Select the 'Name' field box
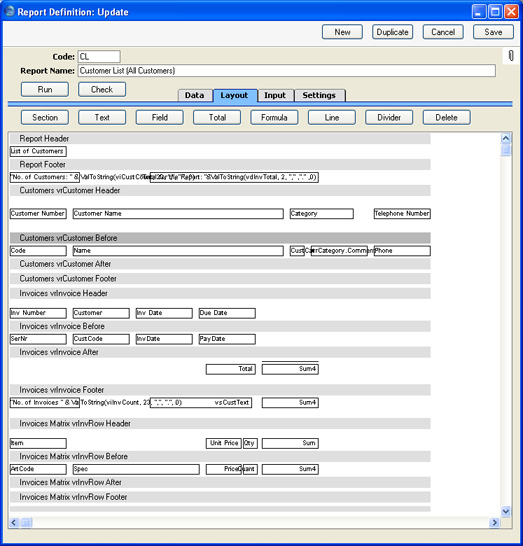This screenshot has height=546, width=523. [x=178, y=251]
